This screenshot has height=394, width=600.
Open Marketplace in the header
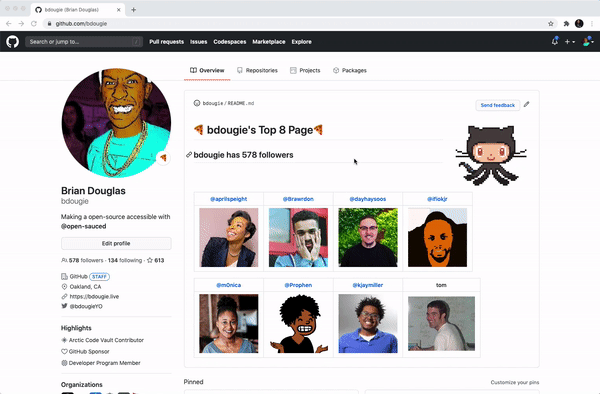269,42
